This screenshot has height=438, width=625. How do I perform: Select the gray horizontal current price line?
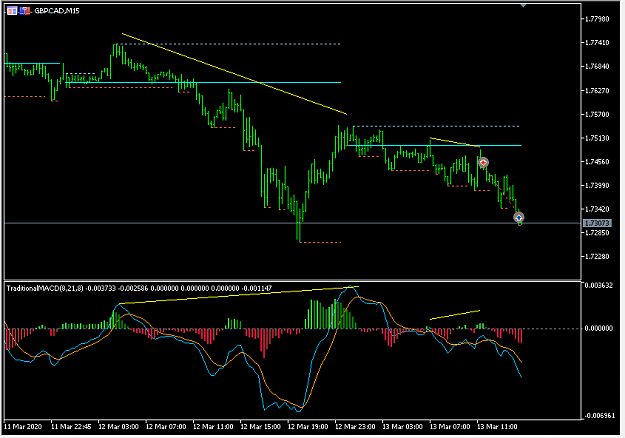(x=293, y=223)
